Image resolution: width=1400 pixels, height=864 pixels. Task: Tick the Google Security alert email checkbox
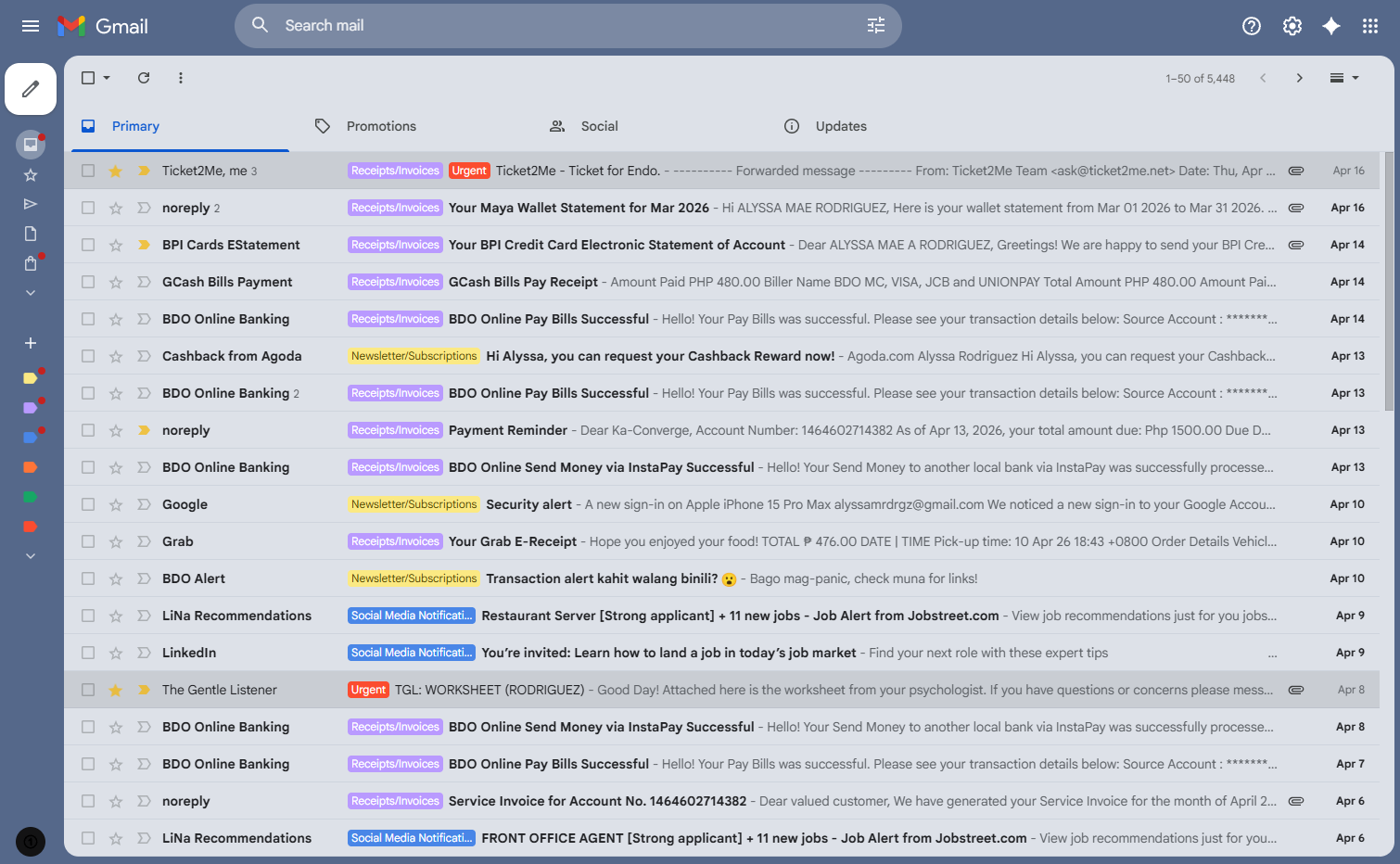pyautogui.click(x=88, y=504)
